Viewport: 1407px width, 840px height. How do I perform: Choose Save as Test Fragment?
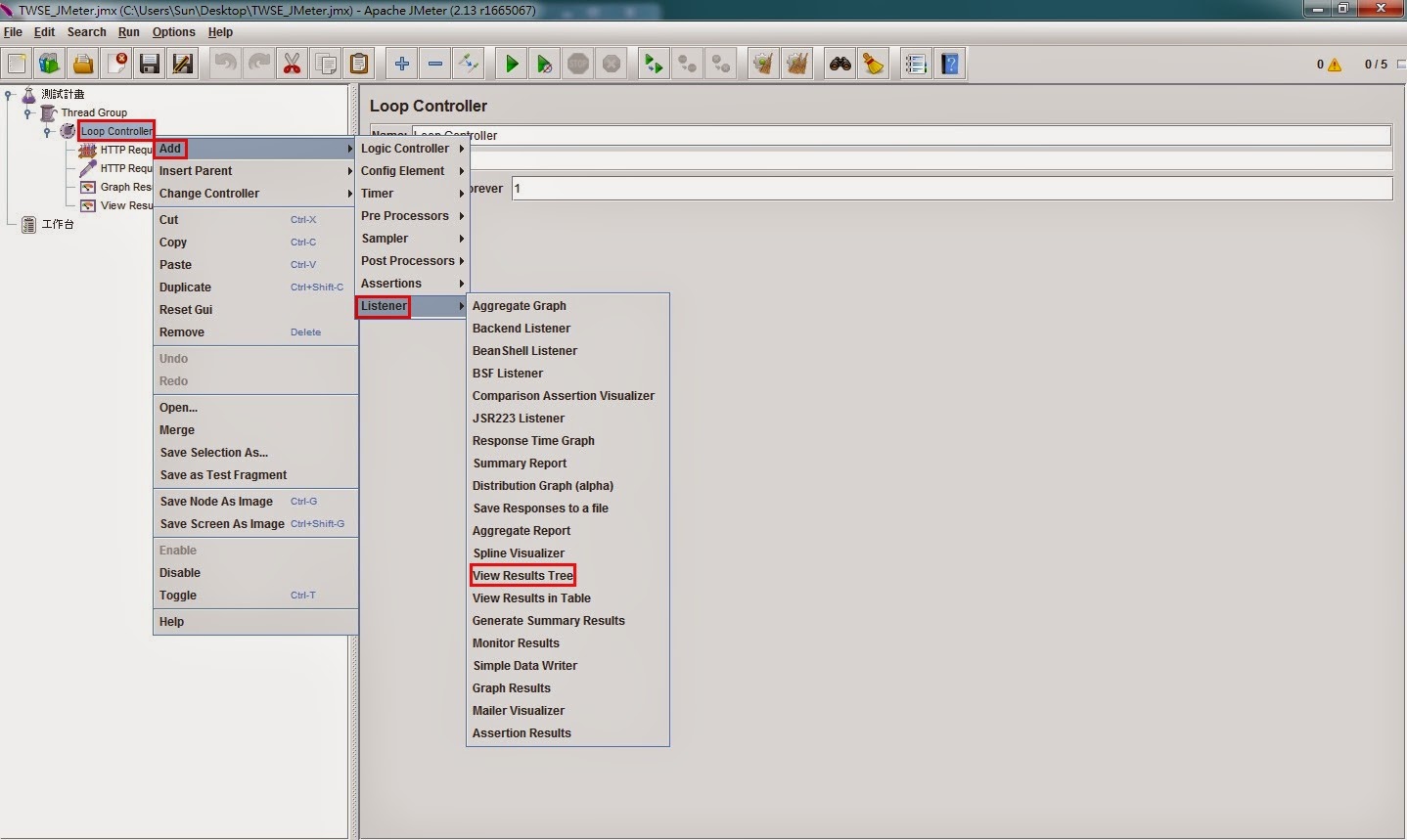tap(256, 475)
